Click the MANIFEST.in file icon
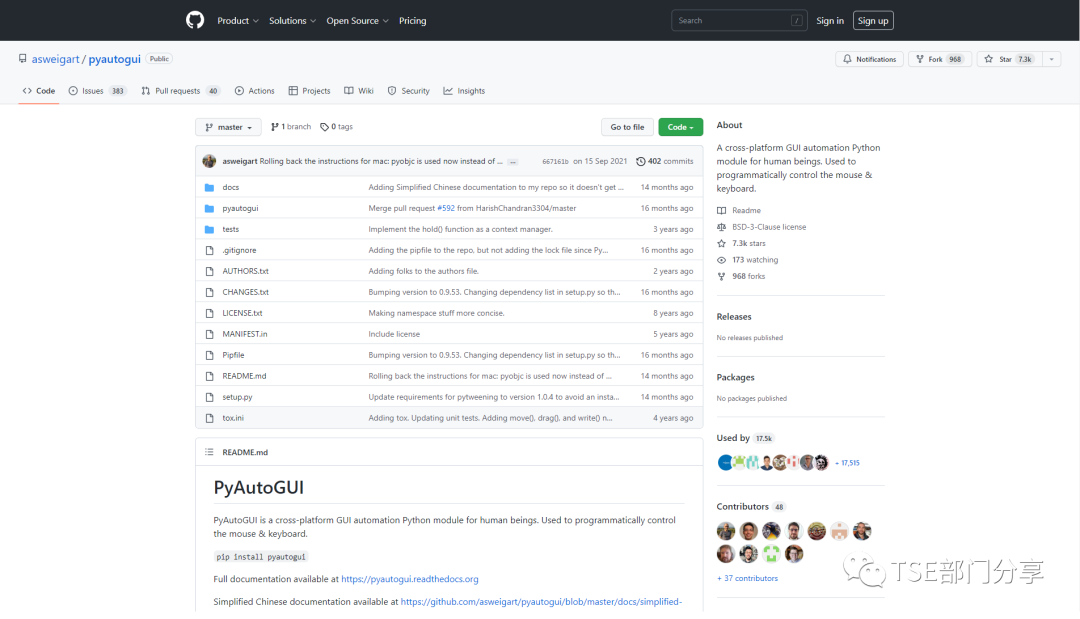The height and width of the screenshot is (619, 1080). tap(209, 335)
